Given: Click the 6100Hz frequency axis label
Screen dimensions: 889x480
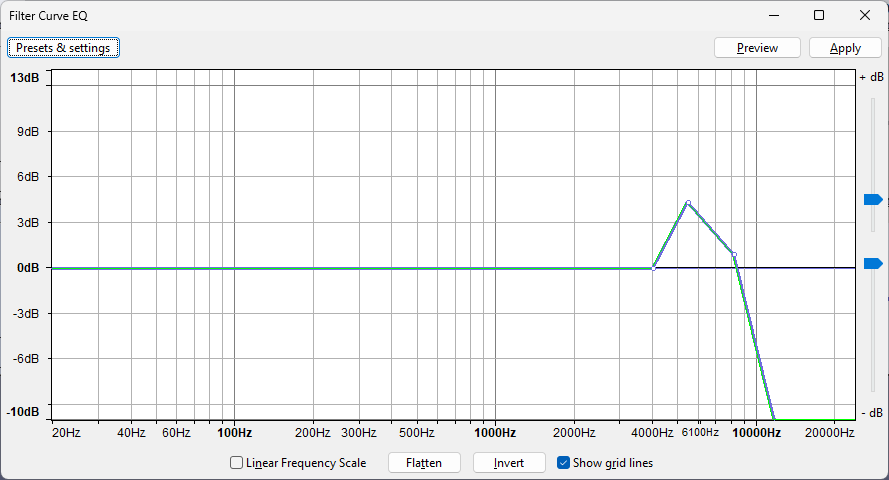Looking at the screenshot, I should pos(700,432).
